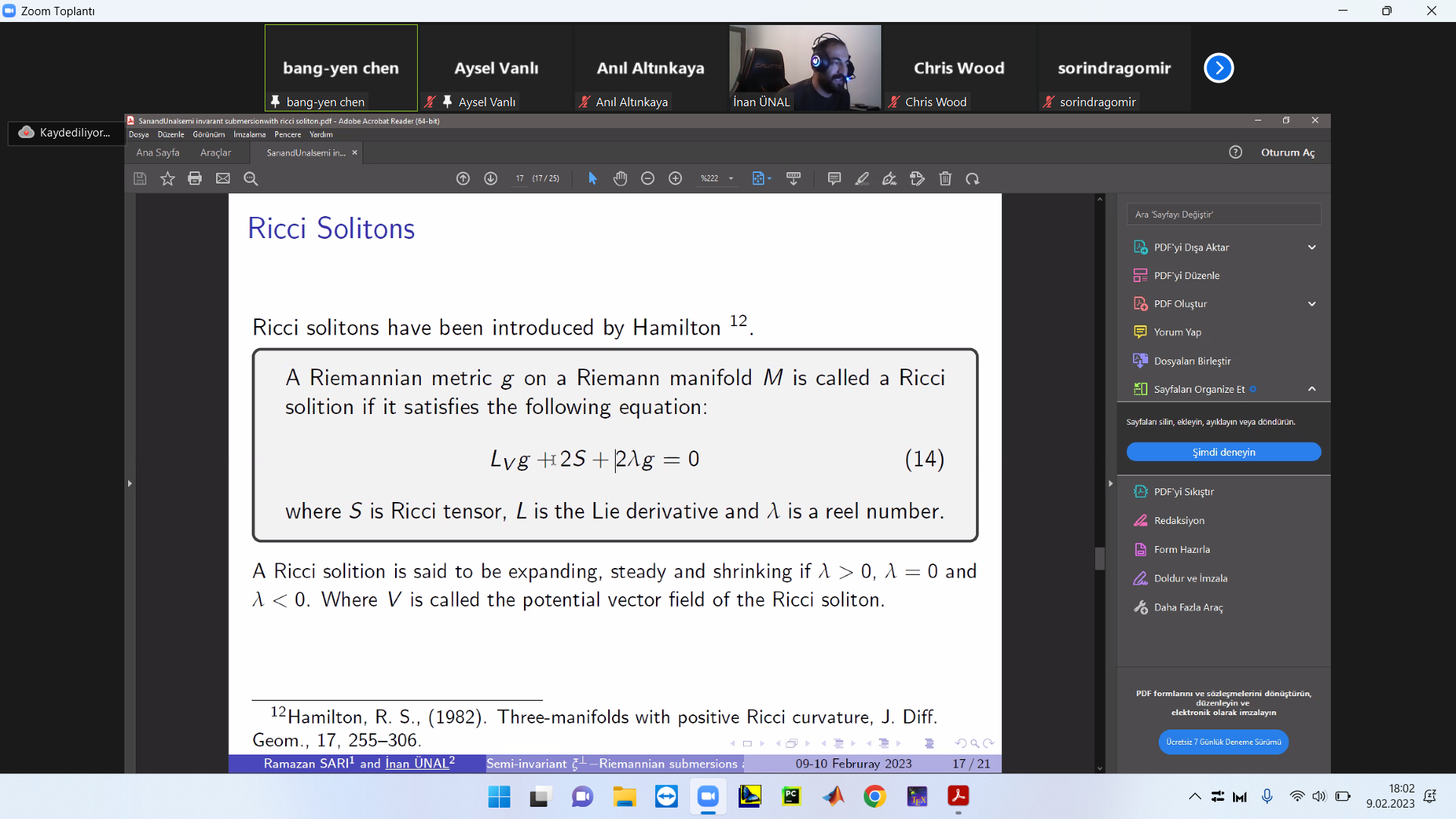Open the help question mark icon

(1235, 152)
